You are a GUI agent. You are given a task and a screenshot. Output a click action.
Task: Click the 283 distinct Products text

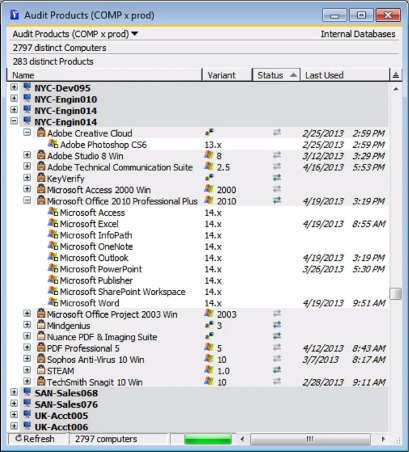tap(53, 61)
